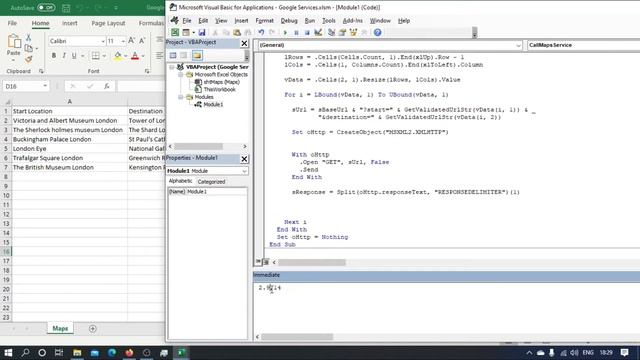
Task: Click Toggle Folders icon in Project panel
Action: (197, 55)
